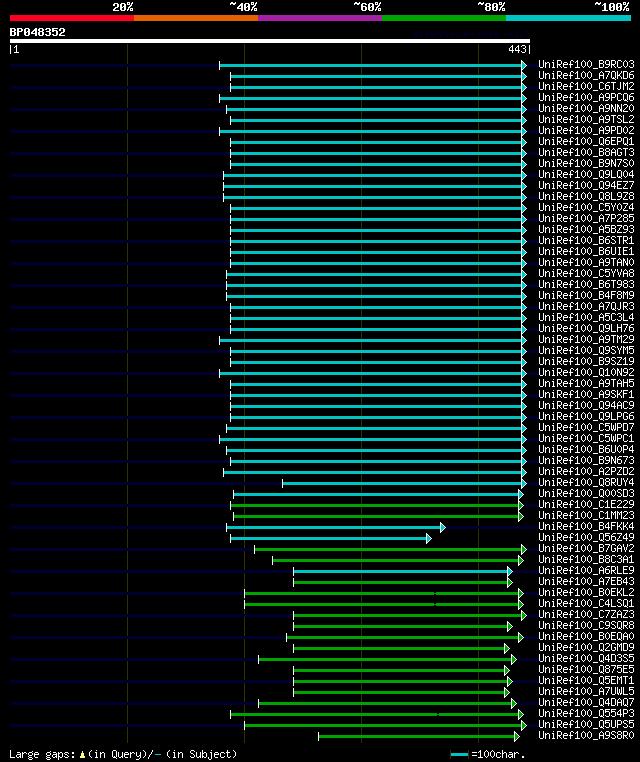640x762 pixels.
Task: Open hit UniRef100_A5C3L4
Action: 586,317
